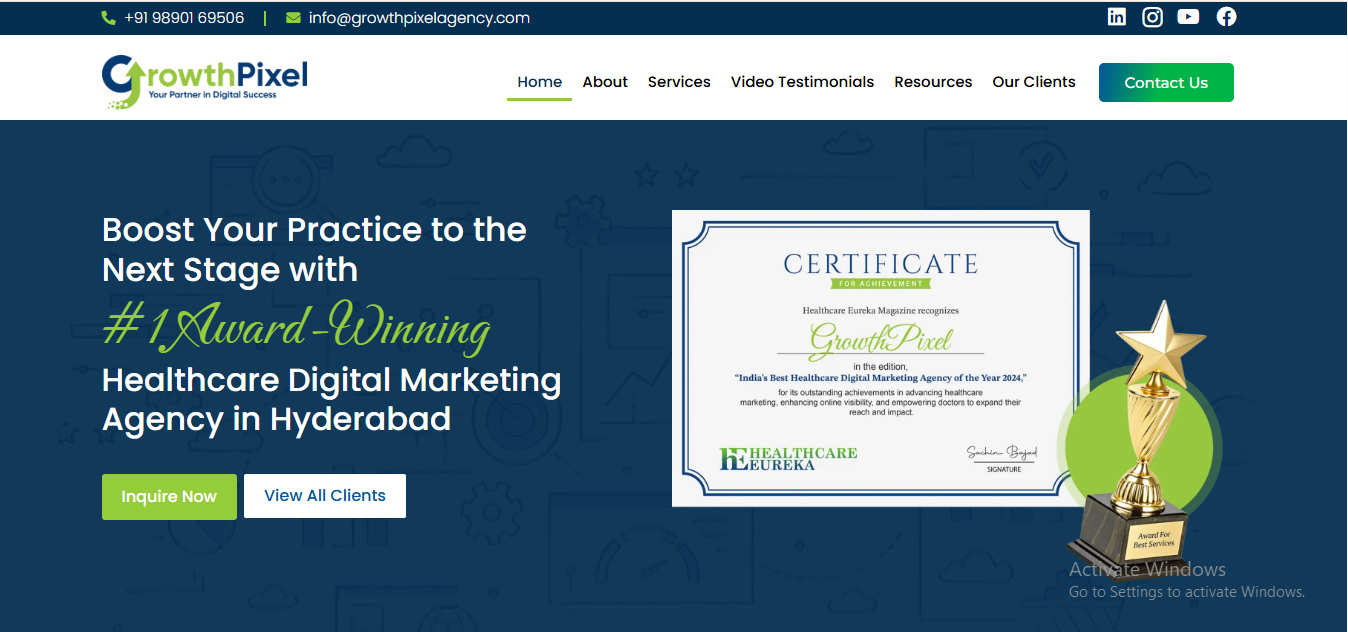
Task: Open the Services menu
Action: pyautogui.click(x=679, y=82)
